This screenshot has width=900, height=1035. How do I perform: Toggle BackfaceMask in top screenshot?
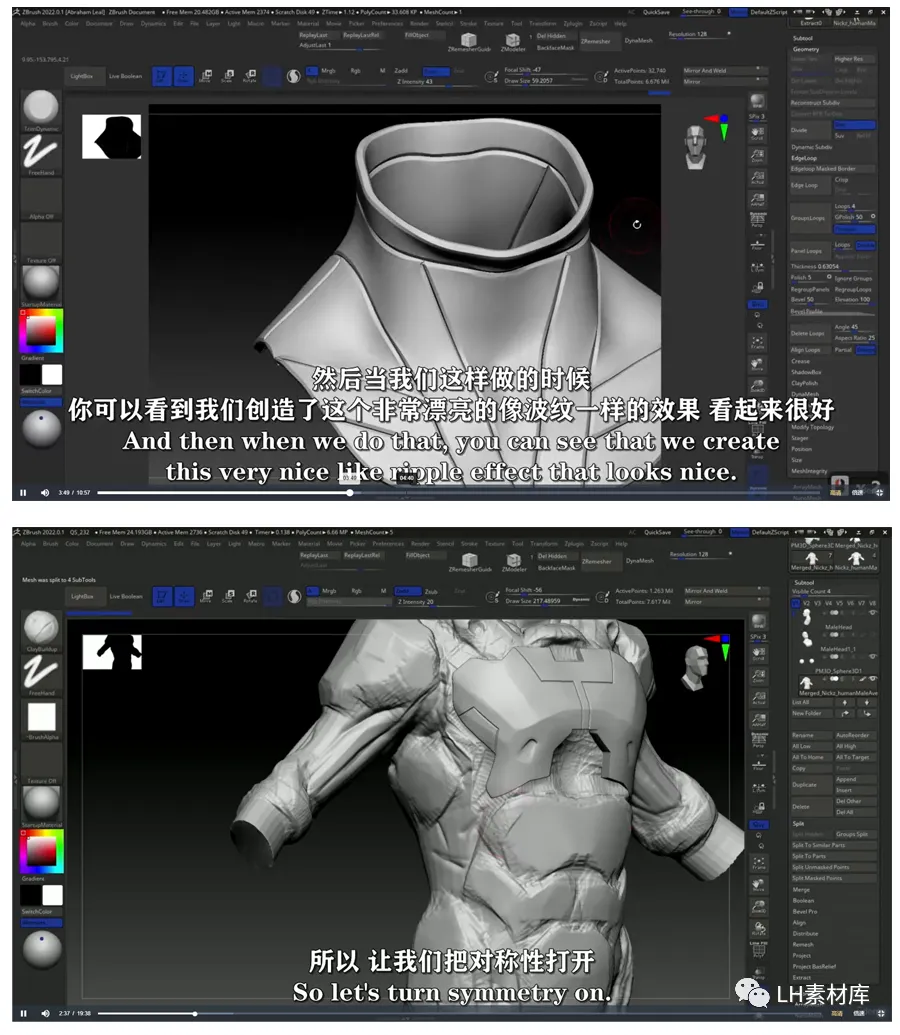pyautogui.click(x=555, y=48)
